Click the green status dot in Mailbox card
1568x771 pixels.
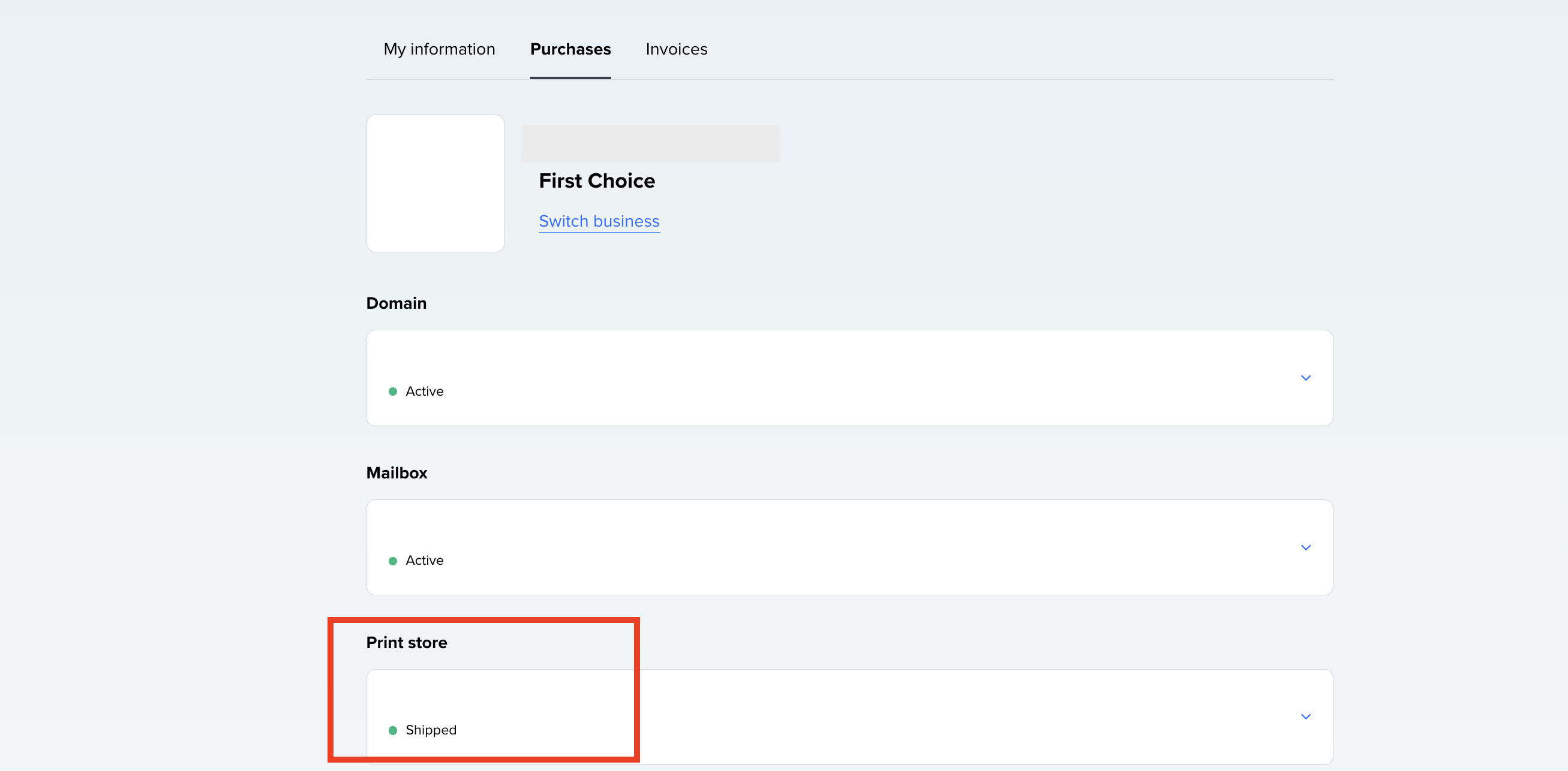[393, 561]
